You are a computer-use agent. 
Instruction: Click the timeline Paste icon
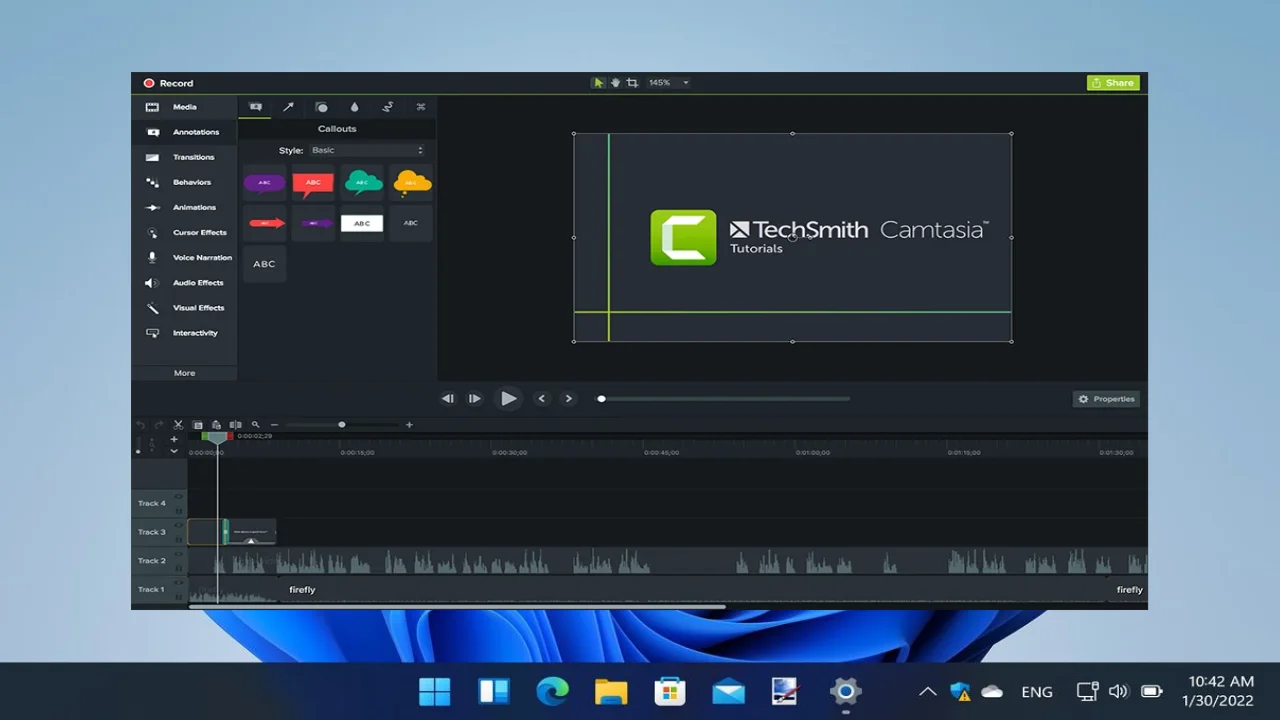point(216,425)
